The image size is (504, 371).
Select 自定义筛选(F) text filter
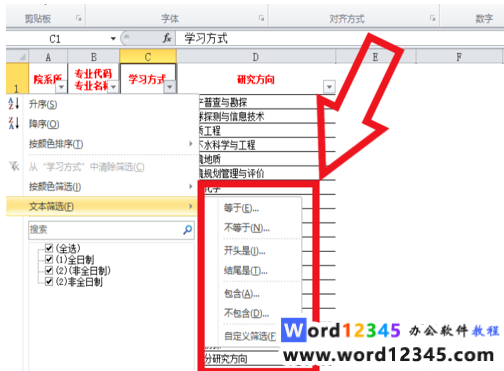pos(250,336)
